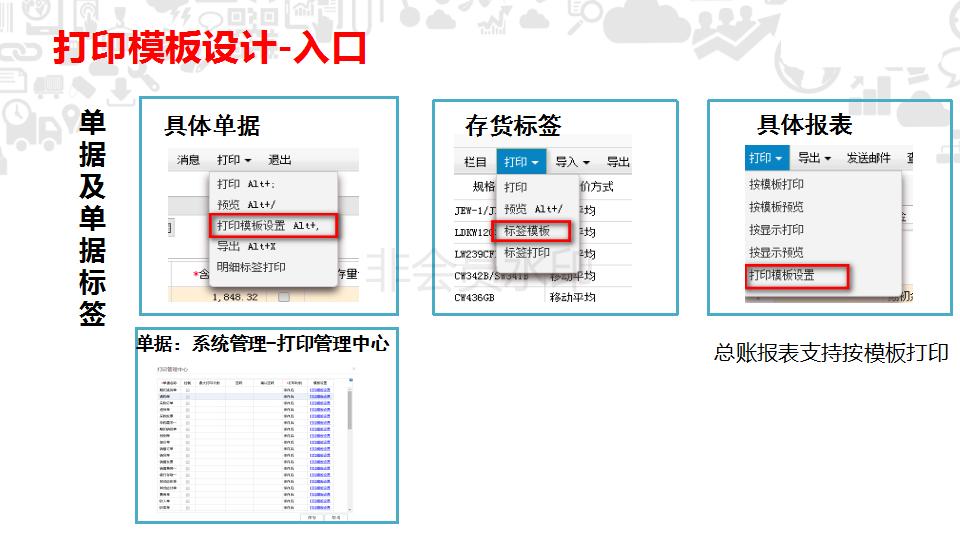Click the 总账报表支持按模板打印 note
Viewport: 960px width, 540px height.
831,353
